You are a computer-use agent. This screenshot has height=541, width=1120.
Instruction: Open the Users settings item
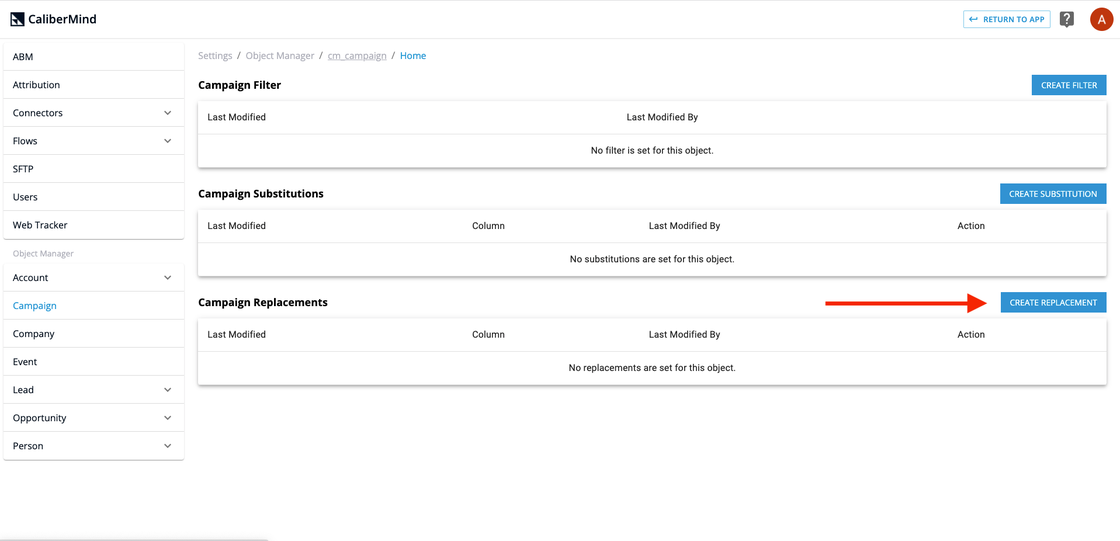click(94, 197)
